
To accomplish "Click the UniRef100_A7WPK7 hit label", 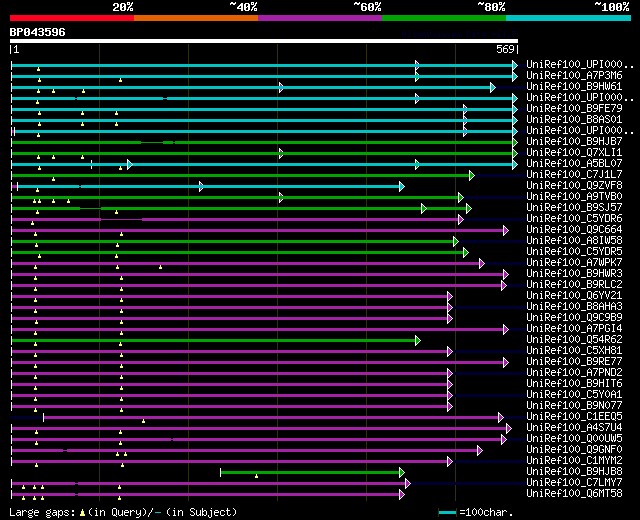I will [x=574, y=263].
